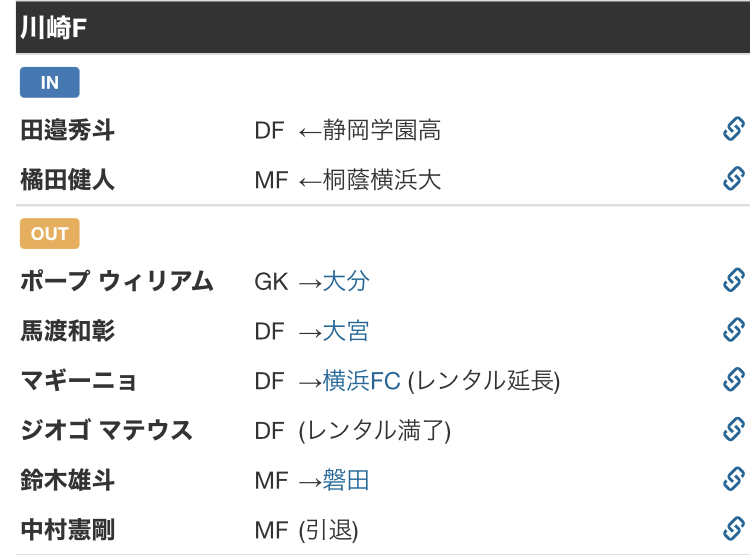The height and width of the screenshot is (555, 750).
Task: Click the blue IN badge
Action: (50, 82)
